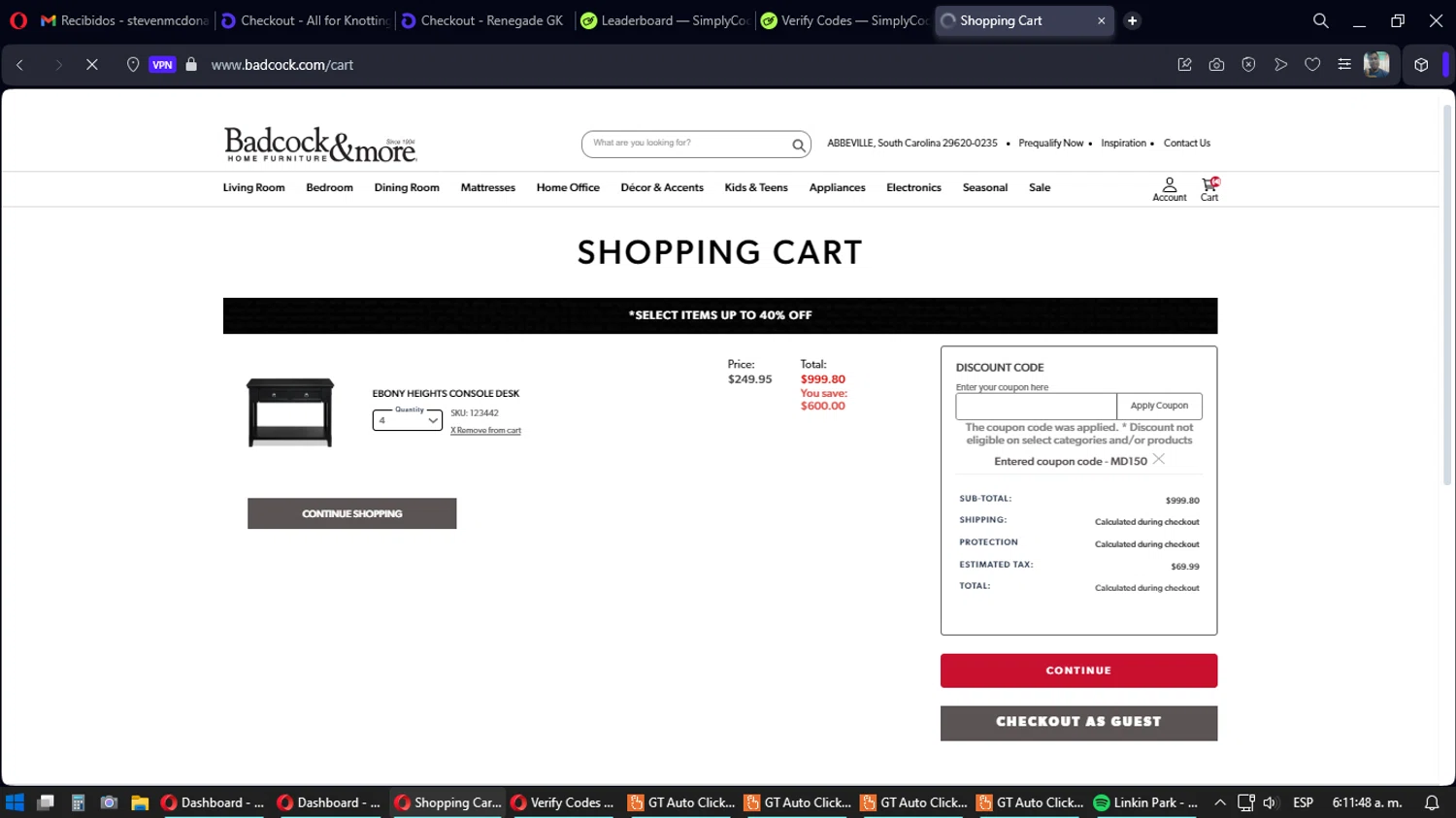1456x818 pixels.
Task: Switch to Checkout - All for Knotting tab
Action: (x=305, y=20)
